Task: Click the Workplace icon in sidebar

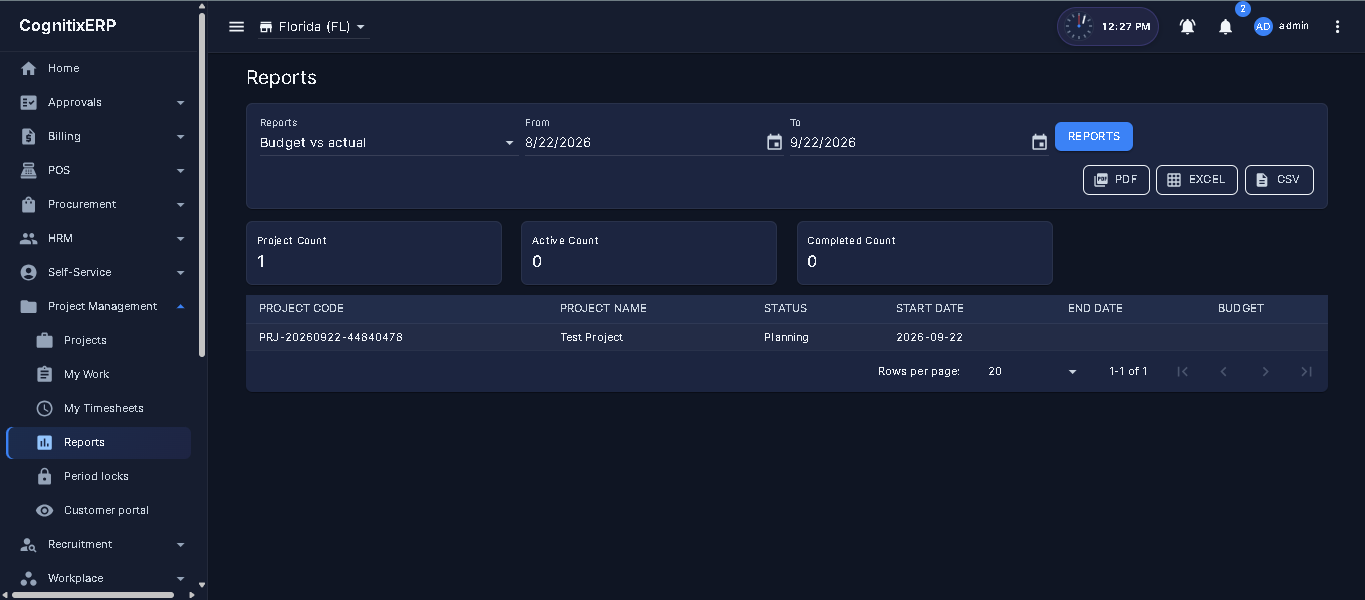Action: click(x=28, y=578)
